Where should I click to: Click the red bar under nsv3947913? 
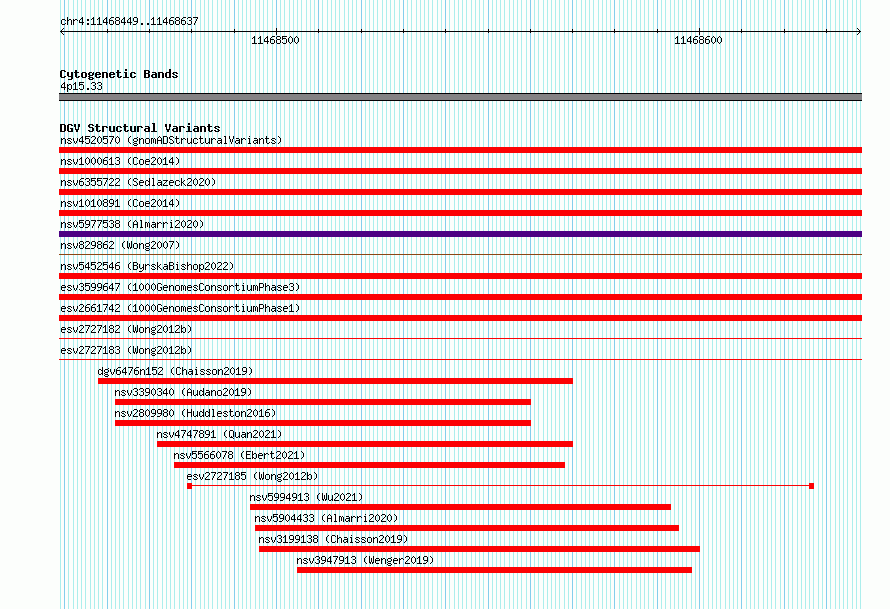click(494, 570)
